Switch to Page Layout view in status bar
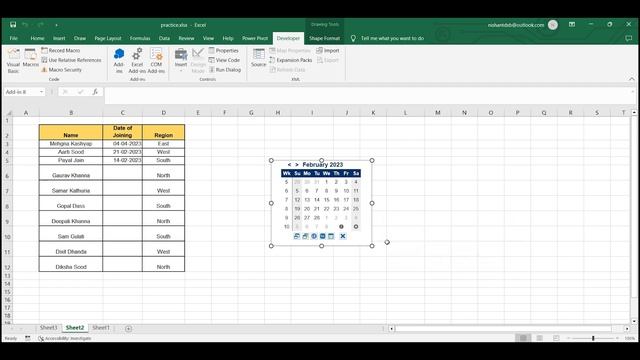The height and width of the screenshot is (360, 640). pyautogui.click(x=540, y=338)
